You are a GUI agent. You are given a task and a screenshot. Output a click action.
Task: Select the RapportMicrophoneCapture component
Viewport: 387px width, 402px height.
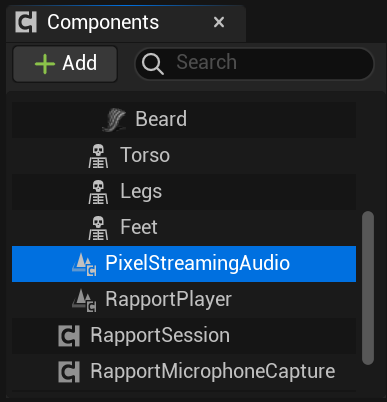tap(184, 372)
